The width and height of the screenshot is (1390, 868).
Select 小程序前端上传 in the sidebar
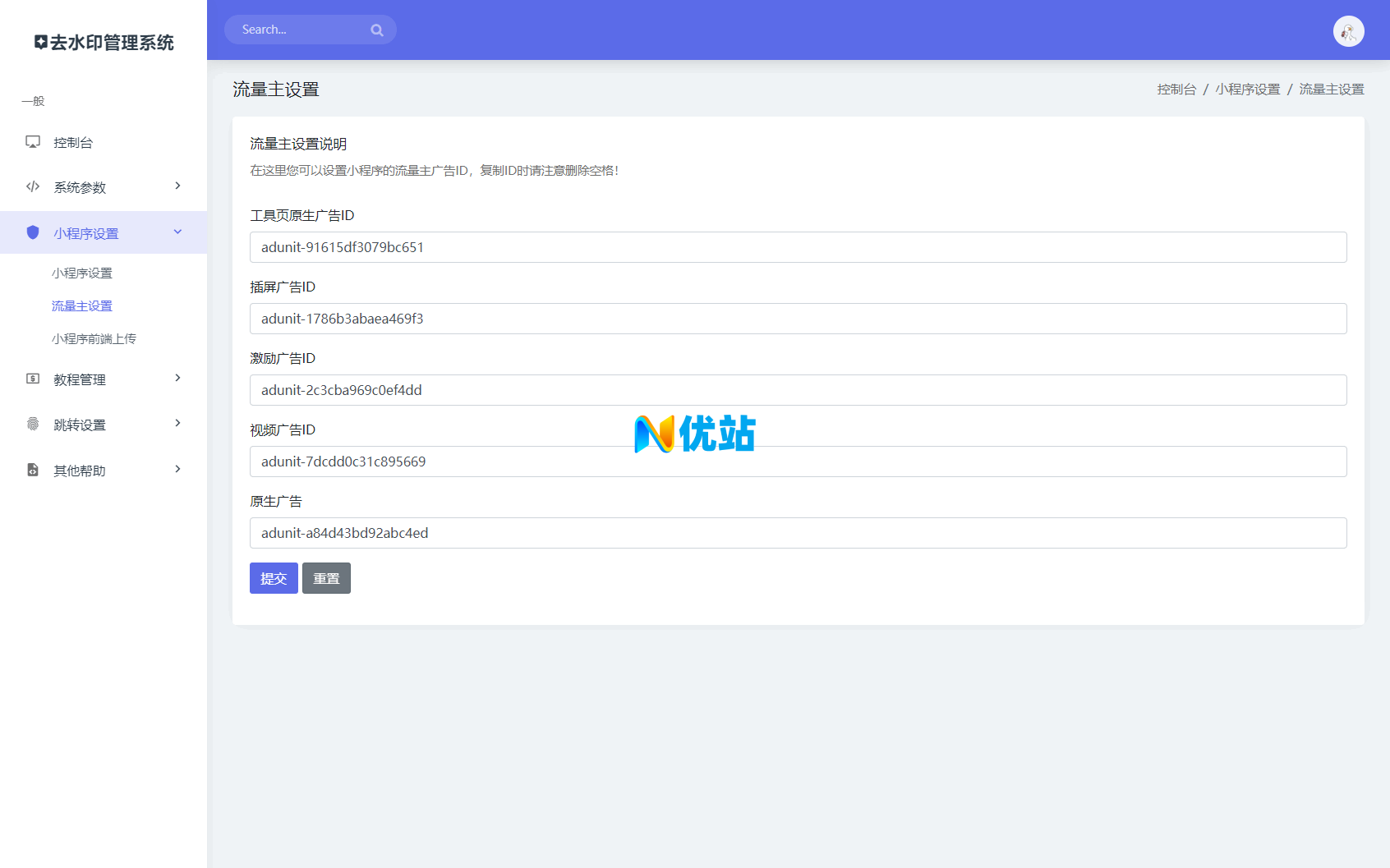click(94, 338)
